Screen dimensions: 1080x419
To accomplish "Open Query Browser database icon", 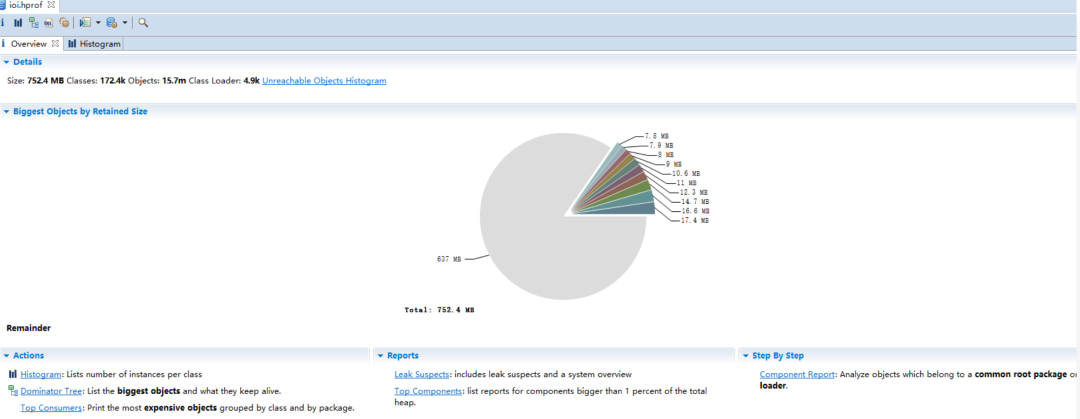I will [x=112, y=23].
